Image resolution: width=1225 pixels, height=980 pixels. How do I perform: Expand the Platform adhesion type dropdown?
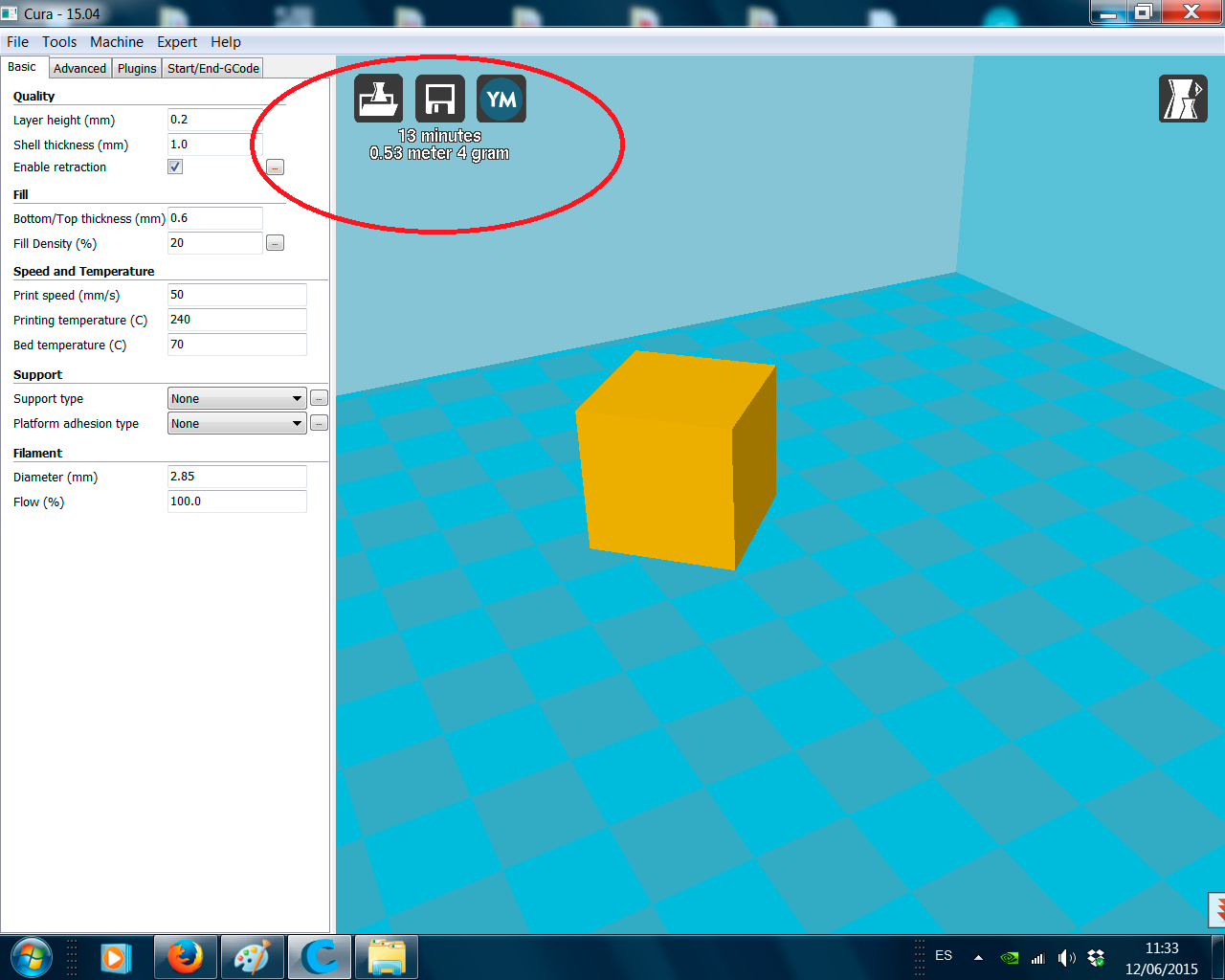tap(236, 424)
